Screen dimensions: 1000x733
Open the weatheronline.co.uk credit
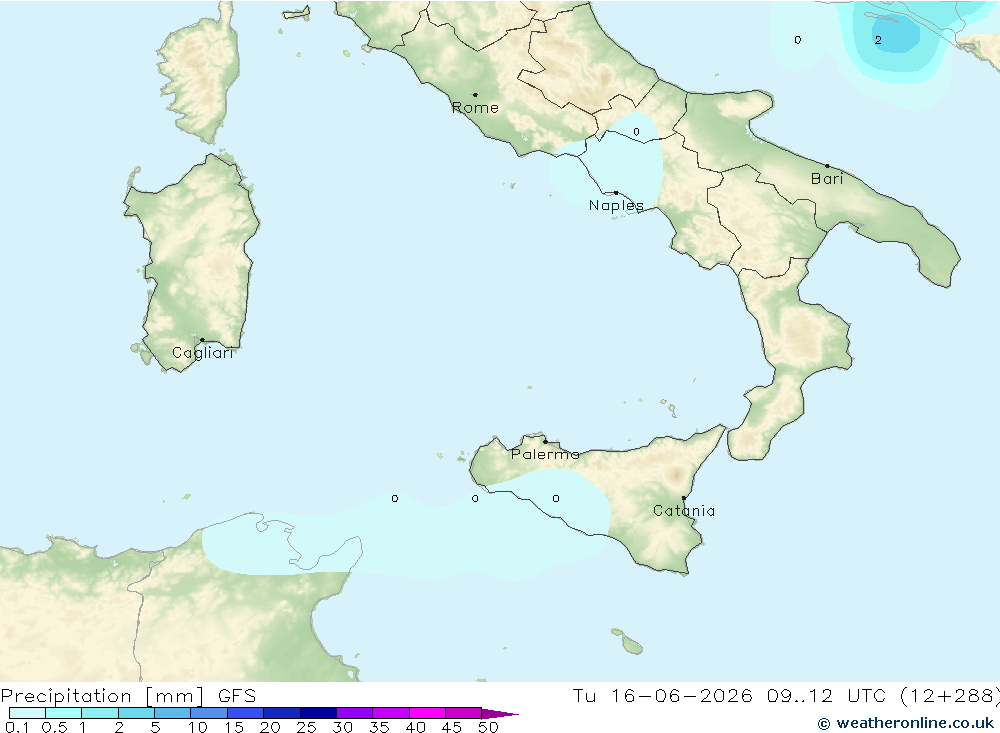pyautogui.click(x=906, y=723)
